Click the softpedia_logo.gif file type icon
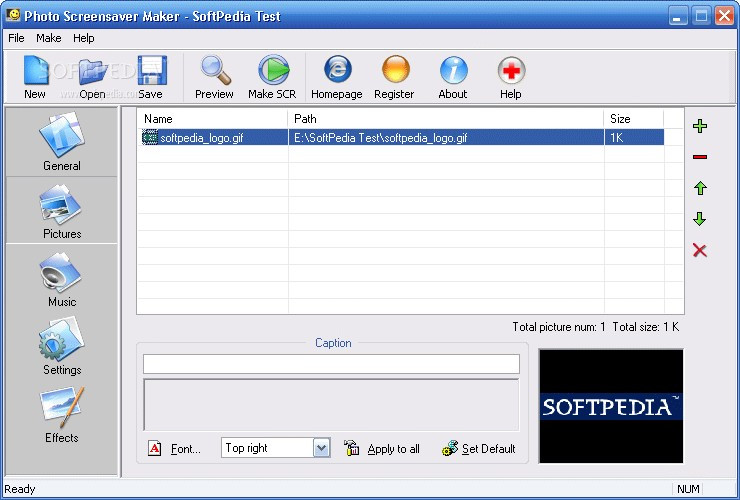Image resolution: width=740 pixels, height=500 pixels. click(x=150, y=137)
